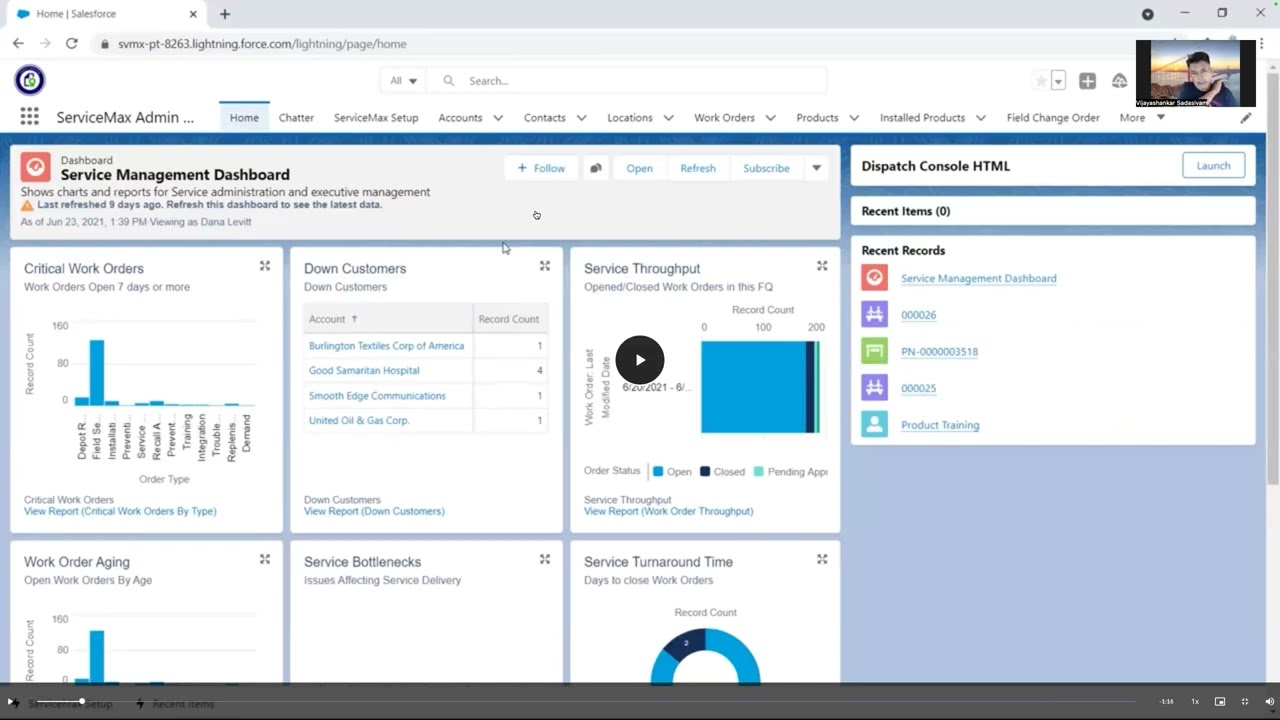
Task: Edit navigation bar with pencil icon
Action: click(1246, 118)
